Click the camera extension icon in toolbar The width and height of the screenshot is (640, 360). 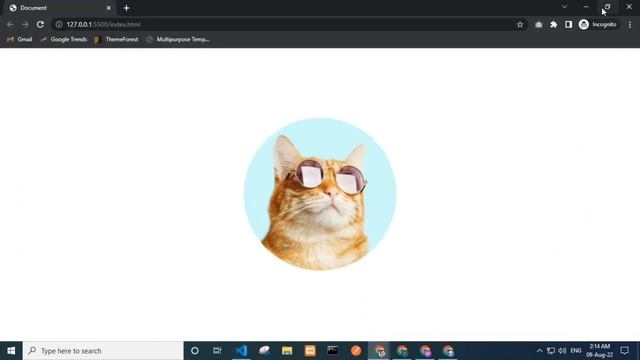(x=539, y=24)
